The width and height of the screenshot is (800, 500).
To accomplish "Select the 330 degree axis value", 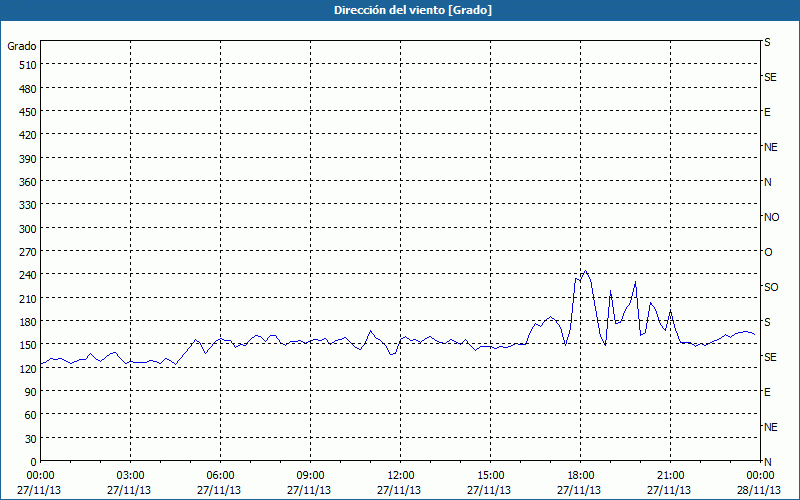I will [29, 205].
